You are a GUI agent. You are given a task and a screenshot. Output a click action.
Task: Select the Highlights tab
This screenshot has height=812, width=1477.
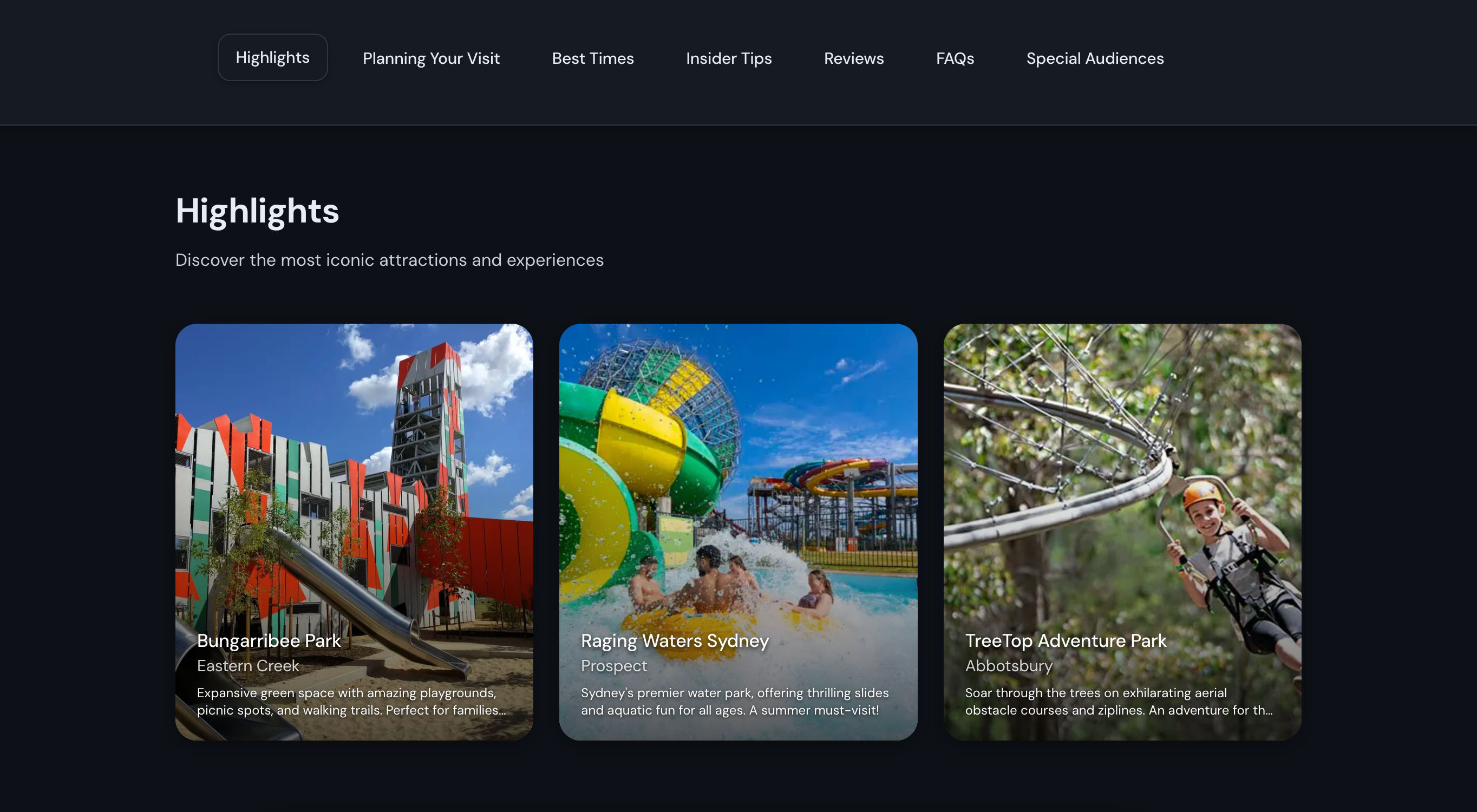(272, 57)
